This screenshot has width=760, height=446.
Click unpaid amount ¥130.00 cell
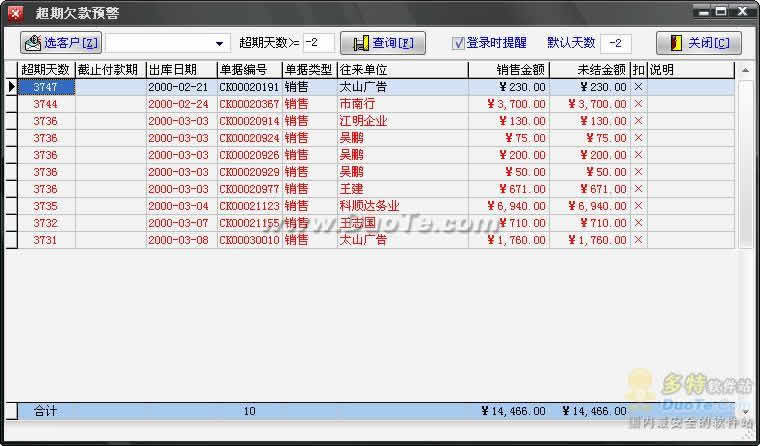click(x=590, y=121)
